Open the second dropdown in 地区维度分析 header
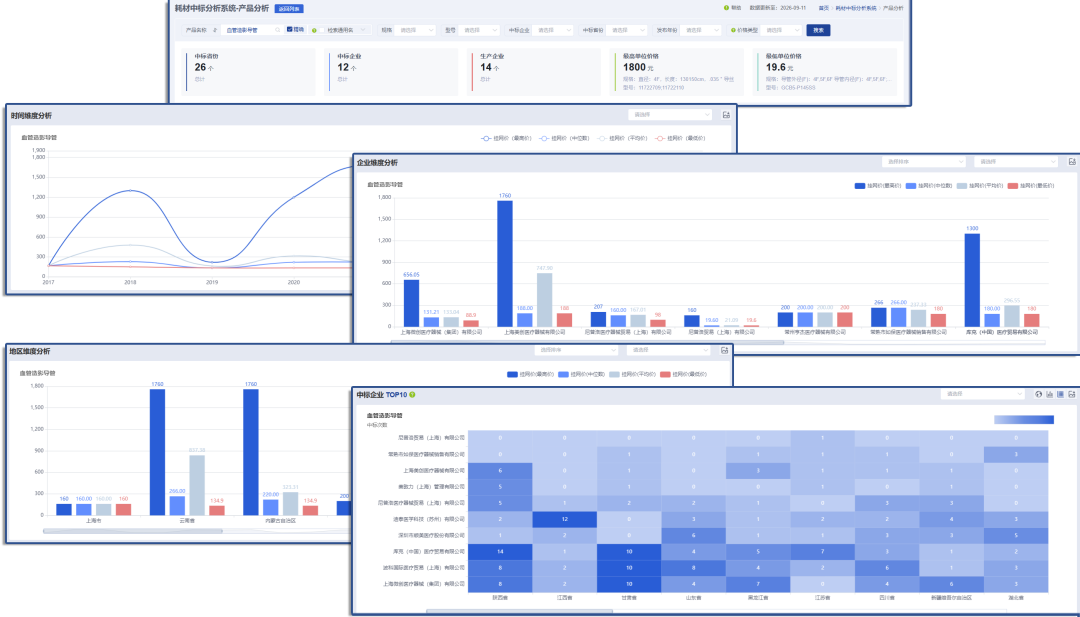This screenshot has height=617, width=1080. click(x=668, y=351)
